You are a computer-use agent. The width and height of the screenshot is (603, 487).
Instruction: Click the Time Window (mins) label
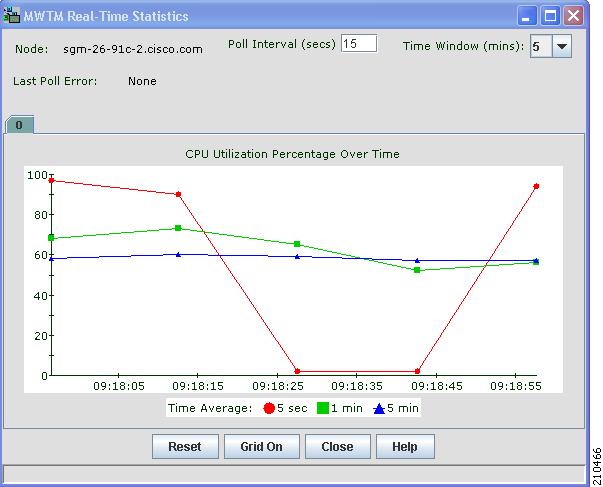tap(463, 46)
